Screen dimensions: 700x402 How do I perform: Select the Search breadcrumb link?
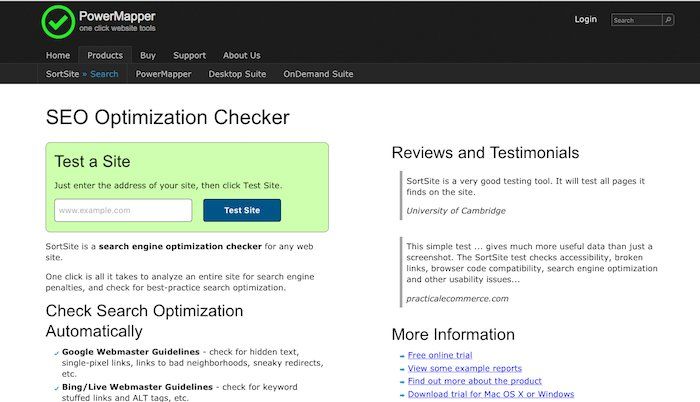[x=104, y=74]
